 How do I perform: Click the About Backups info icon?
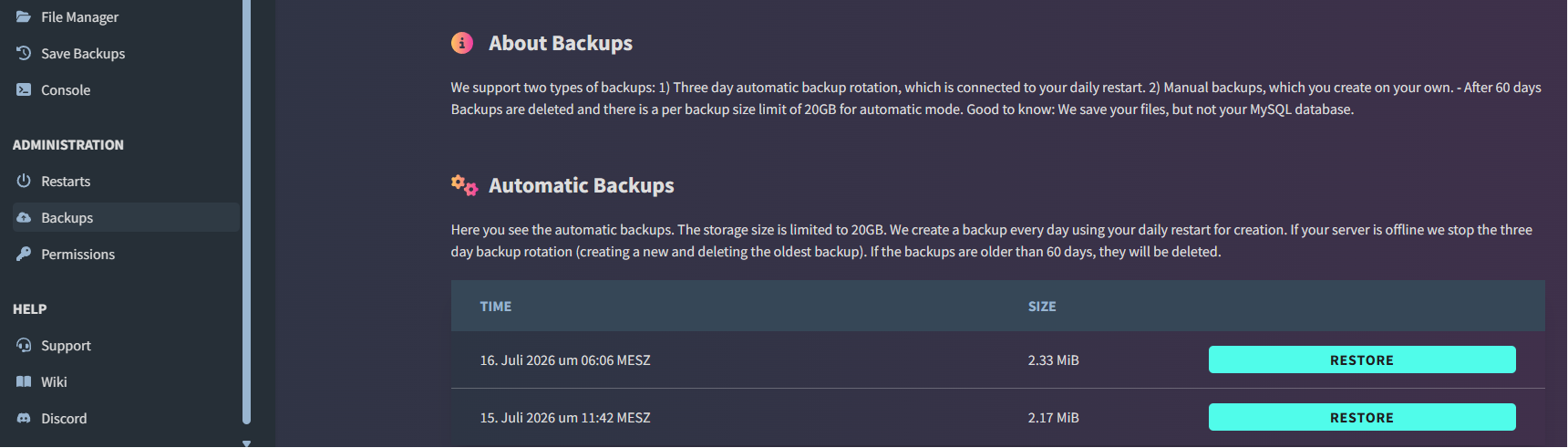point(462,43)
